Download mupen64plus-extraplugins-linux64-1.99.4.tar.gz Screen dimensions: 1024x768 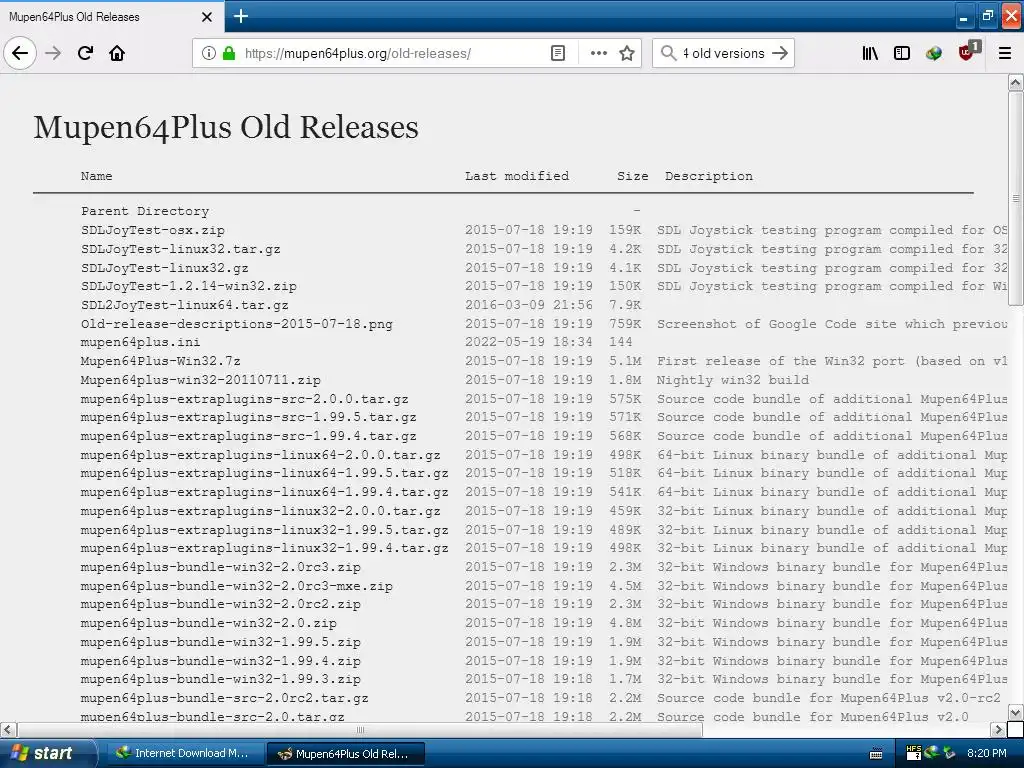[x=264, y=492]
